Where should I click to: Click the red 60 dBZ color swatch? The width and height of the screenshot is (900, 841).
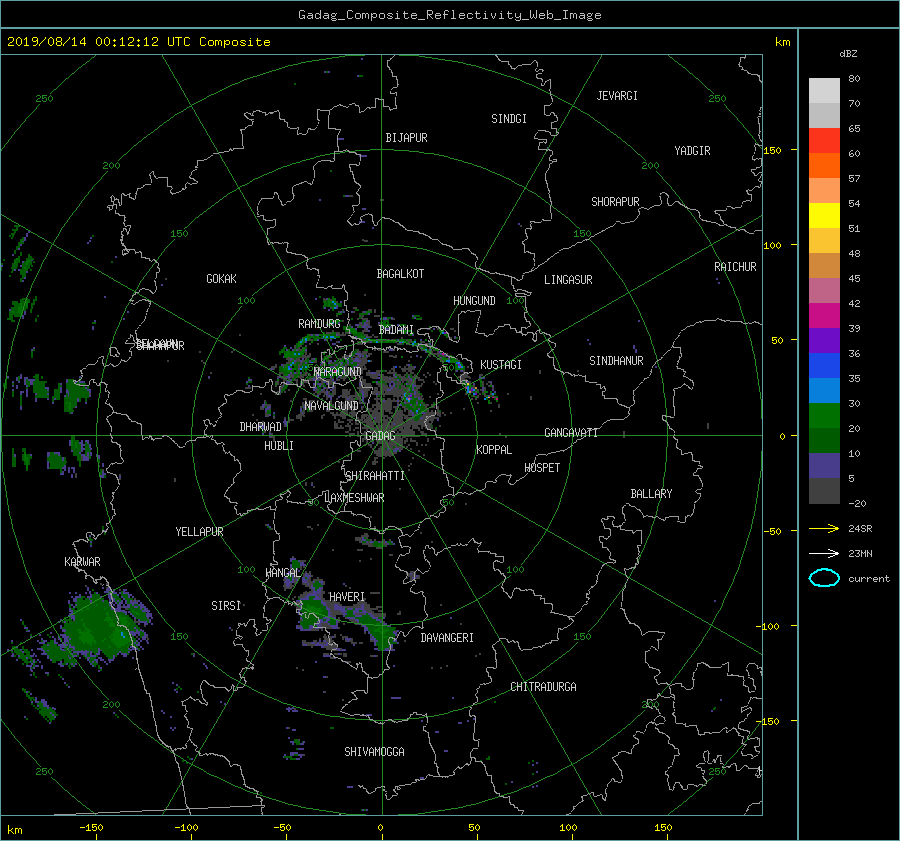point(824,141)
